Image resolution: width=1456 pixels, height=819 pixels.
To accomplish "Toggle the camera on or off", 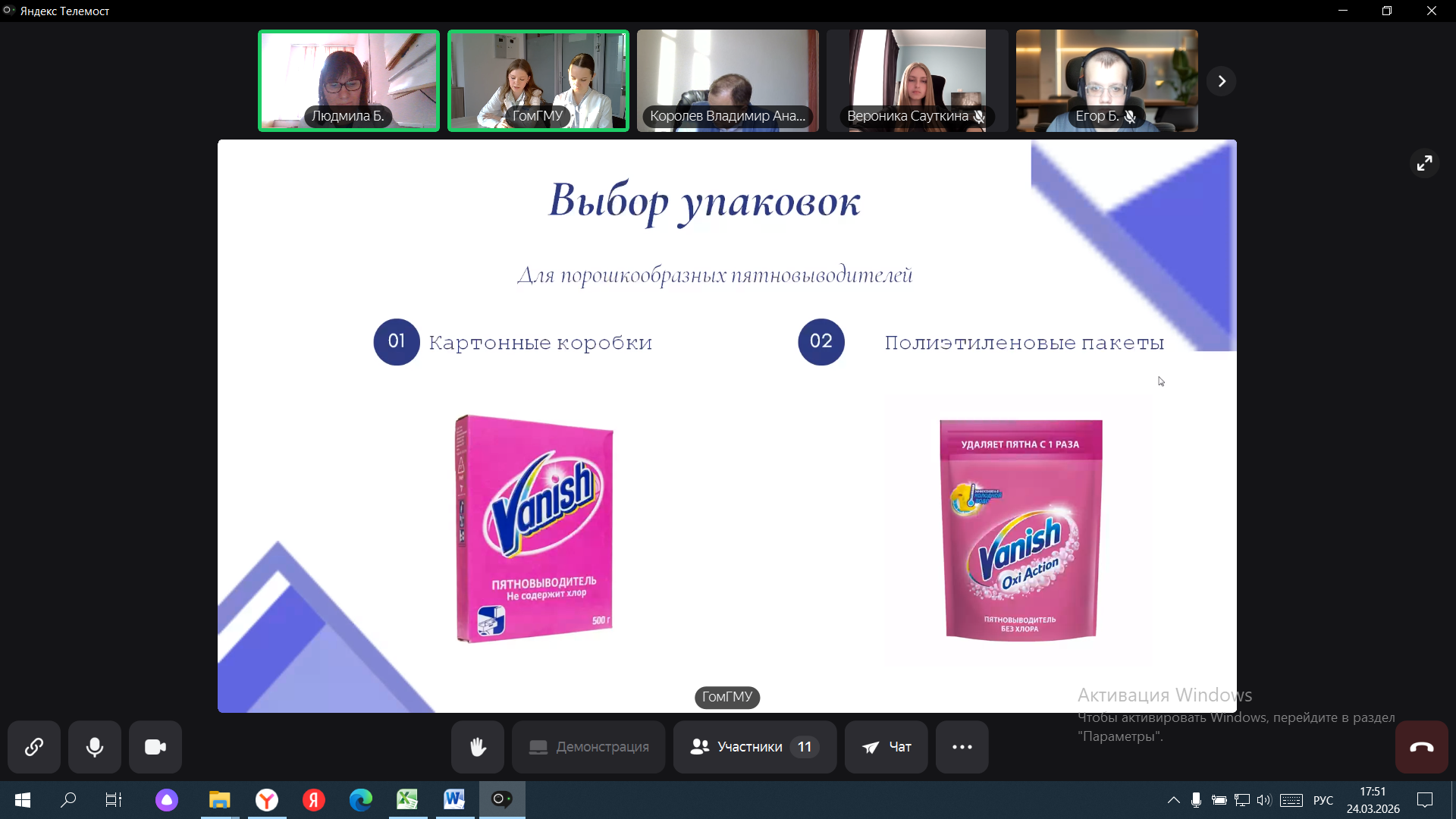I will [155, 747].
